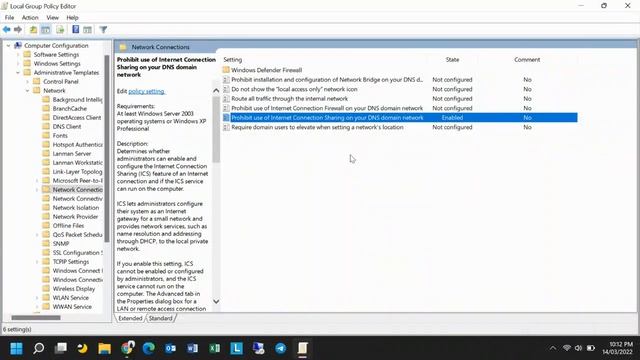
Task: Select 'Prohibit use of Internet Connection Firewall' policy
Action: [327, 108]
